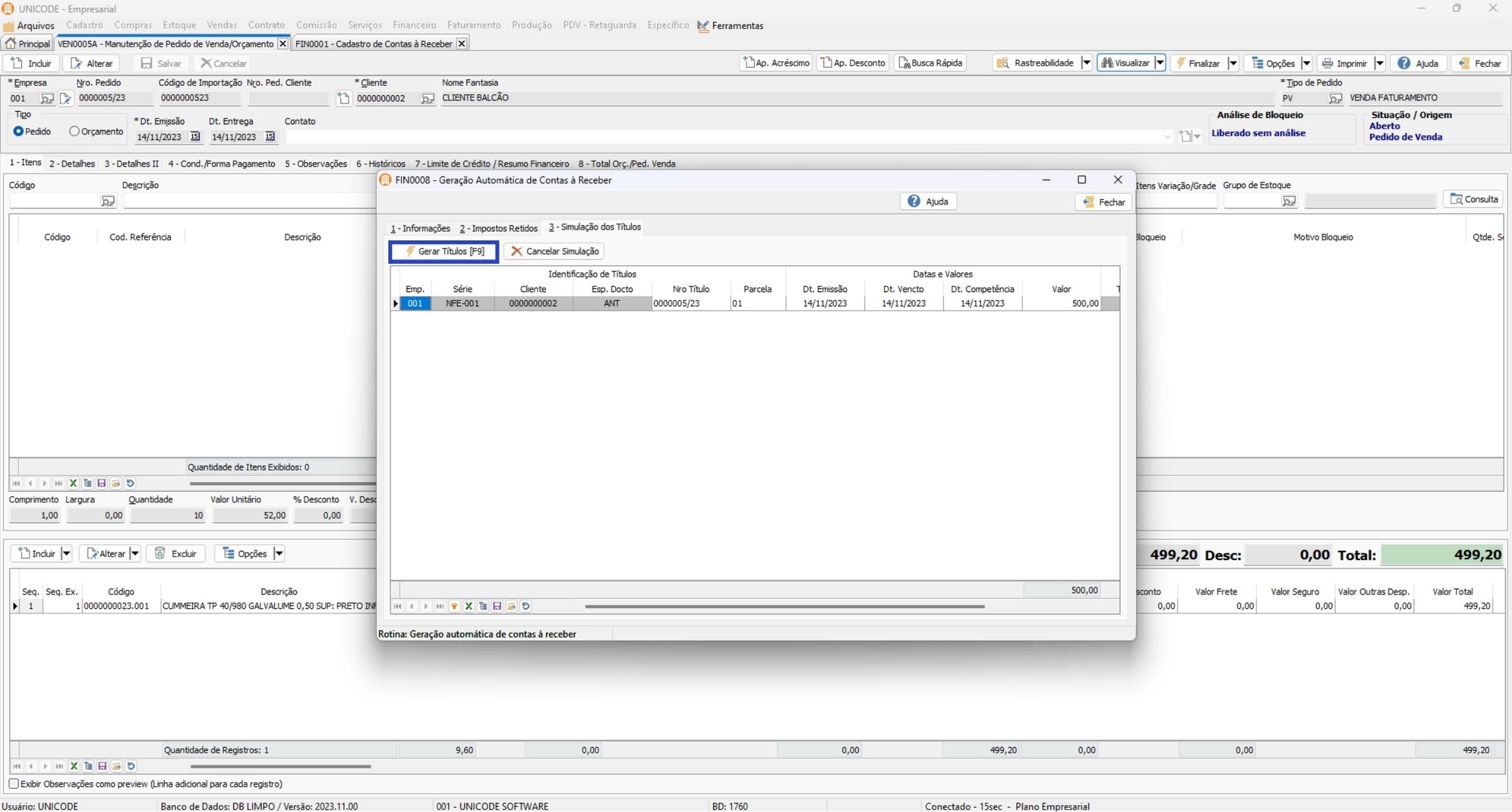Click the Cliente lookup search icon
Image resolution: width=1512 pixels, height=812 pixels.
pos(427,99)
